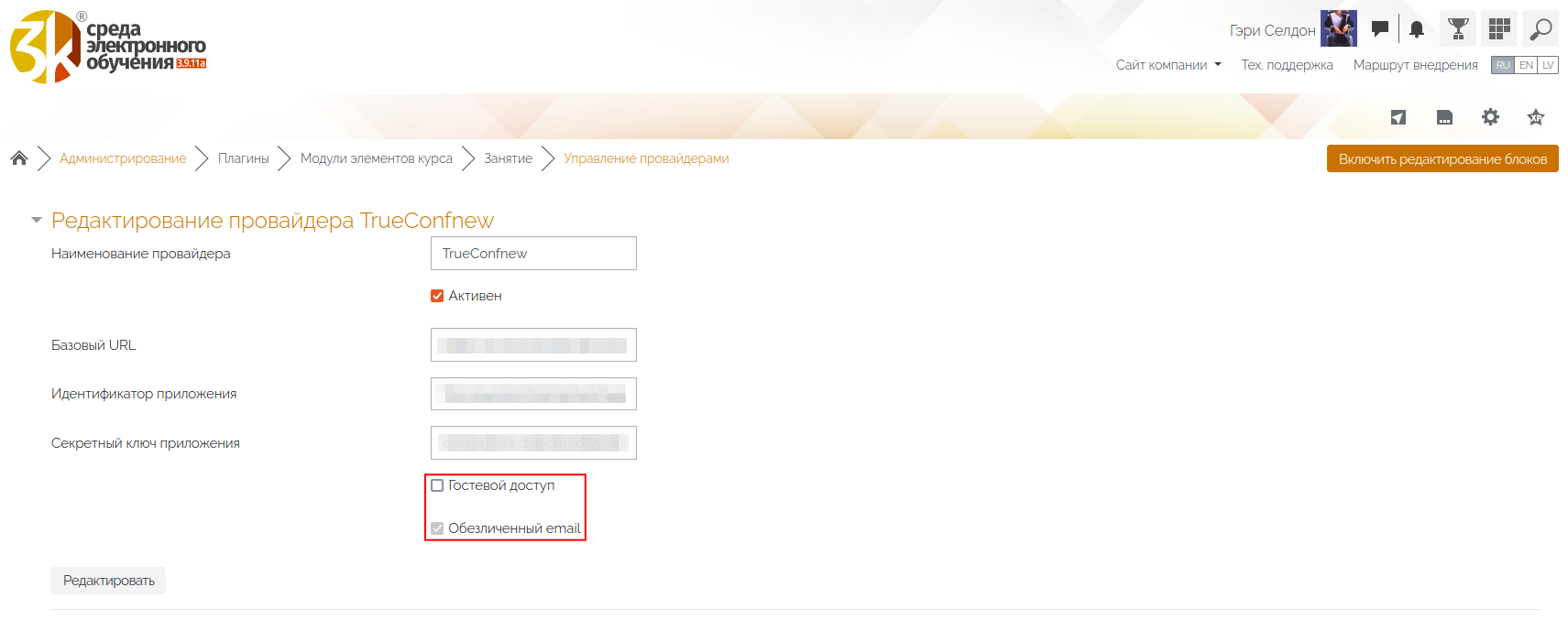Enable the Гостевой доступ checkbox
The height and width of the screenshot is (620, 1568).
437,485
